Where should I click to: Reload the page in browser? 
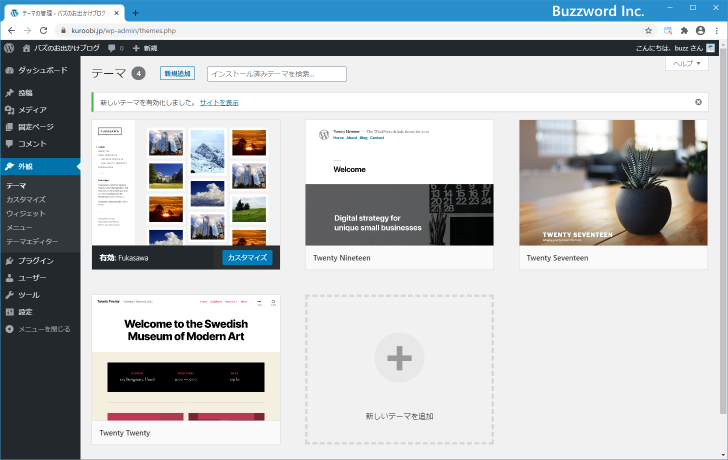tap(43, 31)
